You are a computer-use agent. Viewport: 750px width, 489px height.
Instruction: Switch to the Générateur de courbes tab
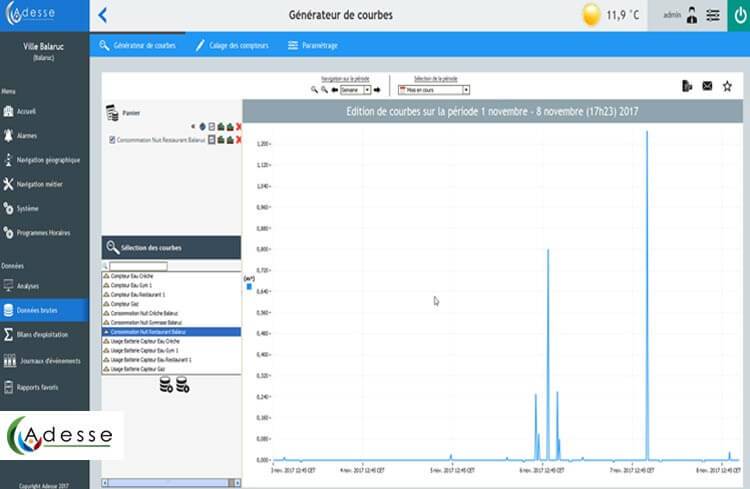pos(138,45)
